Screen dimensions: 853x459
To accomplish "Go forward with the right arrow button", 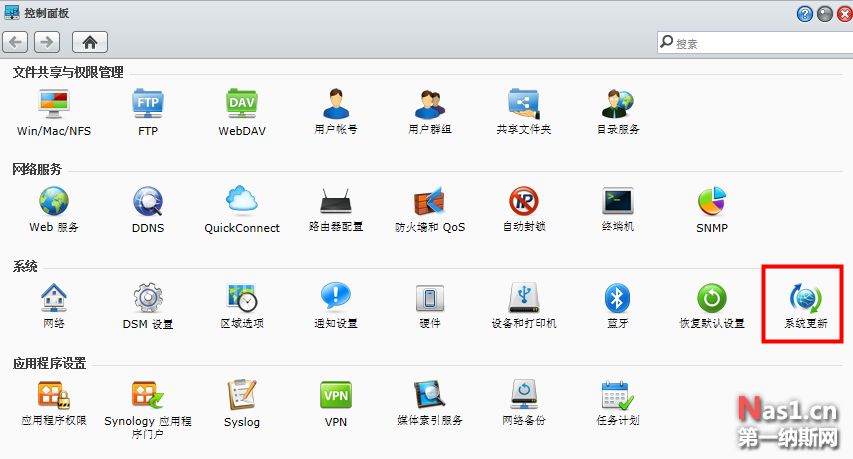I will tap(47, 42).
